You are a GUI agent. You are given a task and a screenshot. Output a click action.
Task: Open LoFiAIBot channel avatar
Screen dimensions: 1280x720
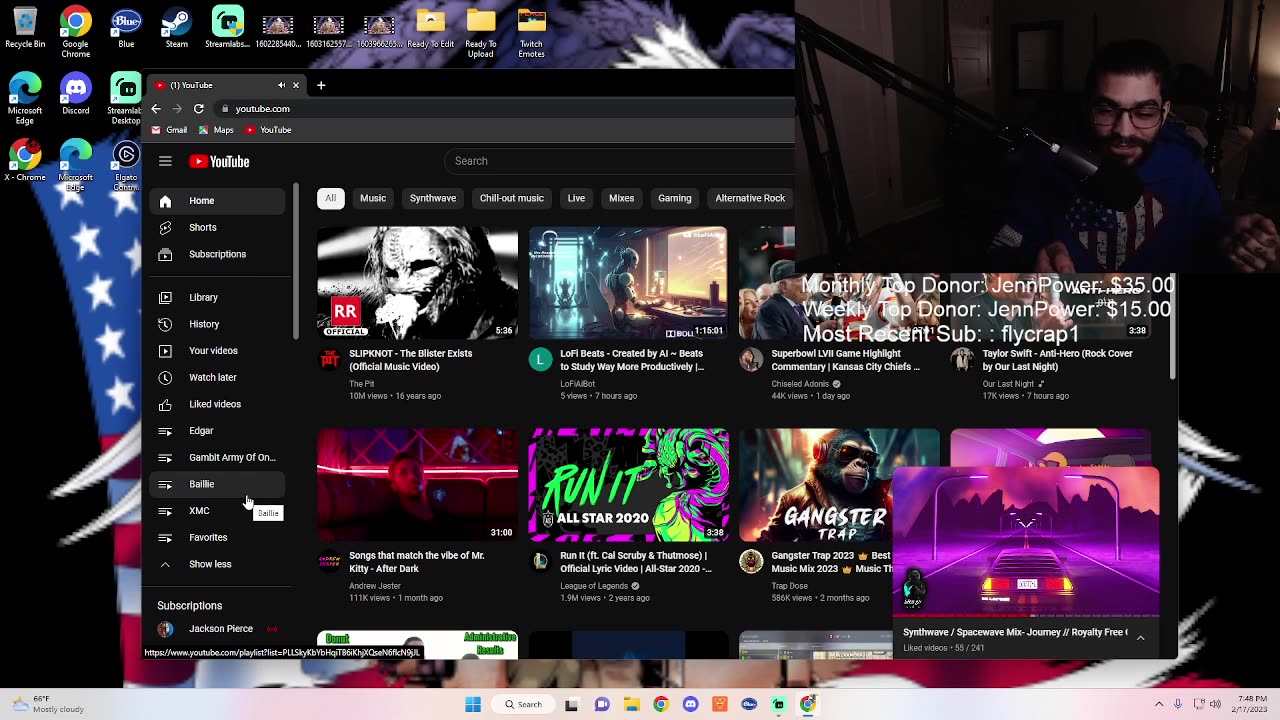pyautogui.click(x=540, y=360)
